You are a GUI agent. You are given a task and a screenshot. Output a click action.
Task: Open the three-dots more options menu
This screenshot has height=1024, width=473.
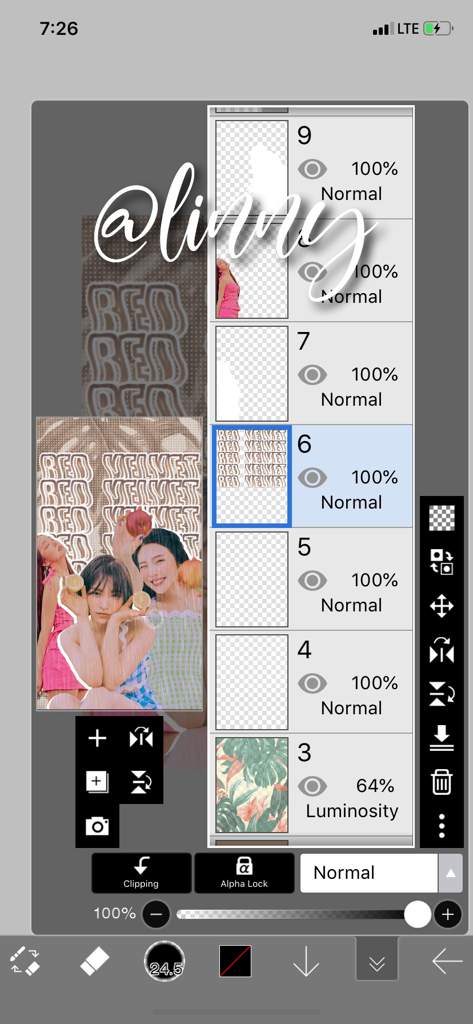pos(442,825)
